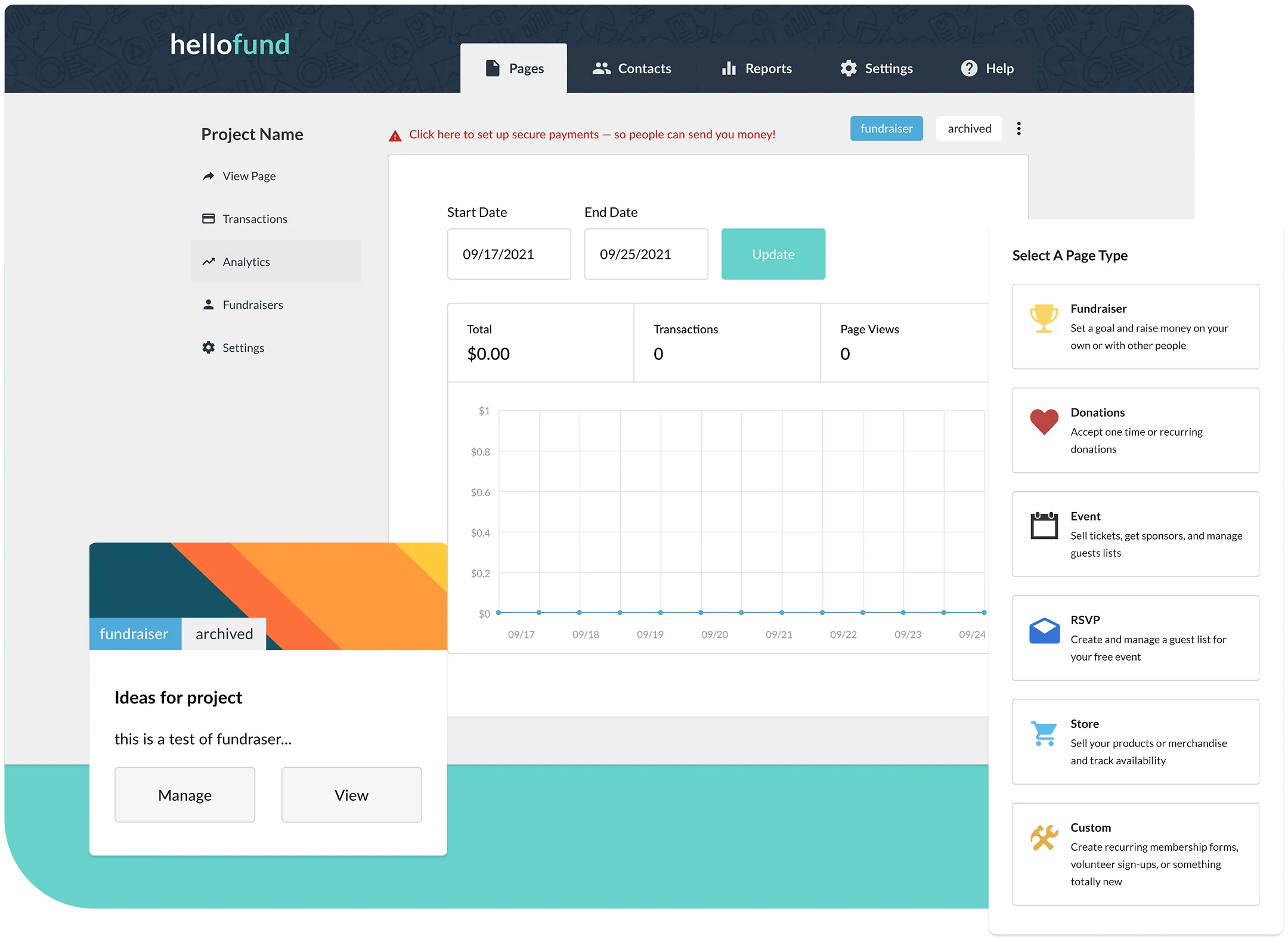Click the $1 label on chart axis

tap(484, 411)
